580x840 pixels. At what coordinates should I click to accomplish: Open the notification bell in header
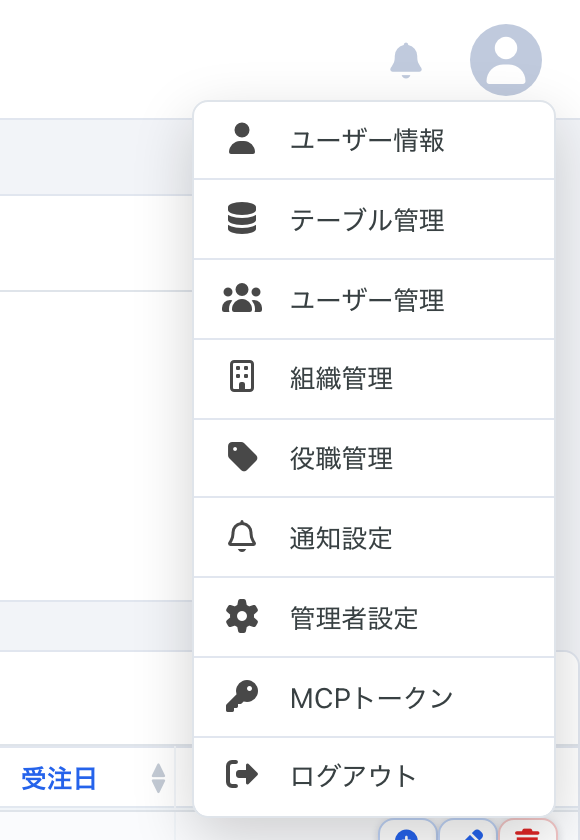405,60
